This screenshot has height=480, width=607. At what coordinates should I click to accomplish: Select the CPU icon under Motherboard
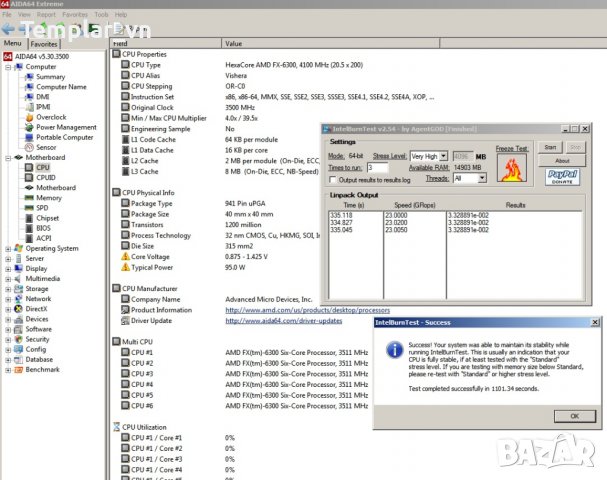coord(29,167)
